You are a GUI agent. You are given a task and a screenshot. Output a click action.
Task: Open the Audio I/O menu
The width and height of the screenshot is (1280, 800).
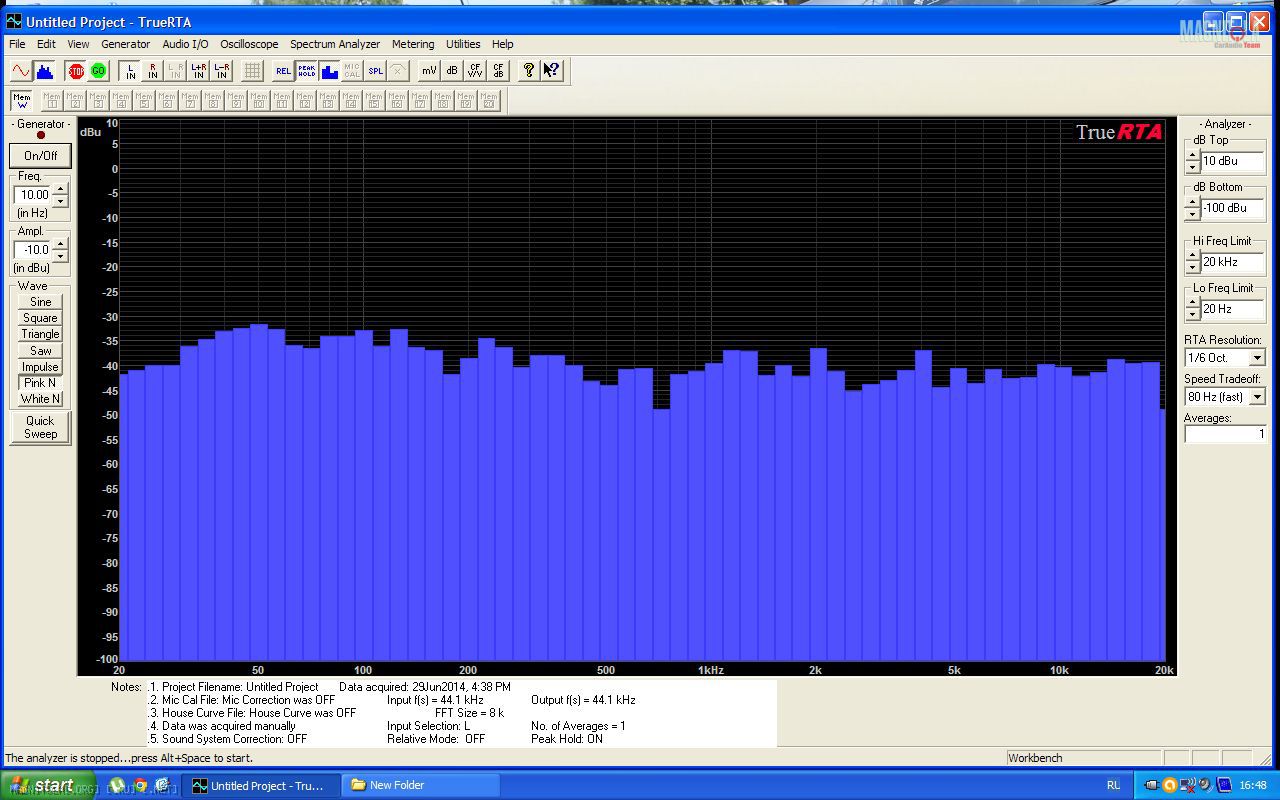click(186, 44)
